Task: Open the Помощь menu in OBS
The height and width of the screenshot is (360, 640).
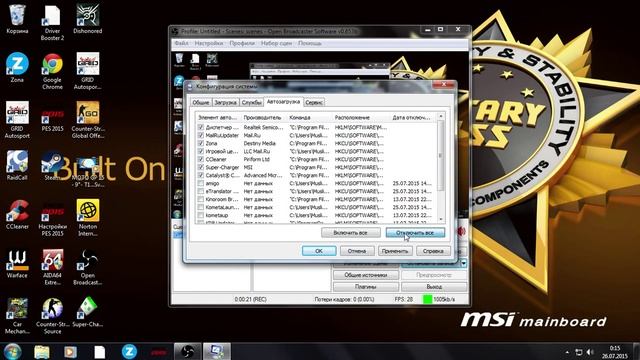Action: [x=309, y=43]
